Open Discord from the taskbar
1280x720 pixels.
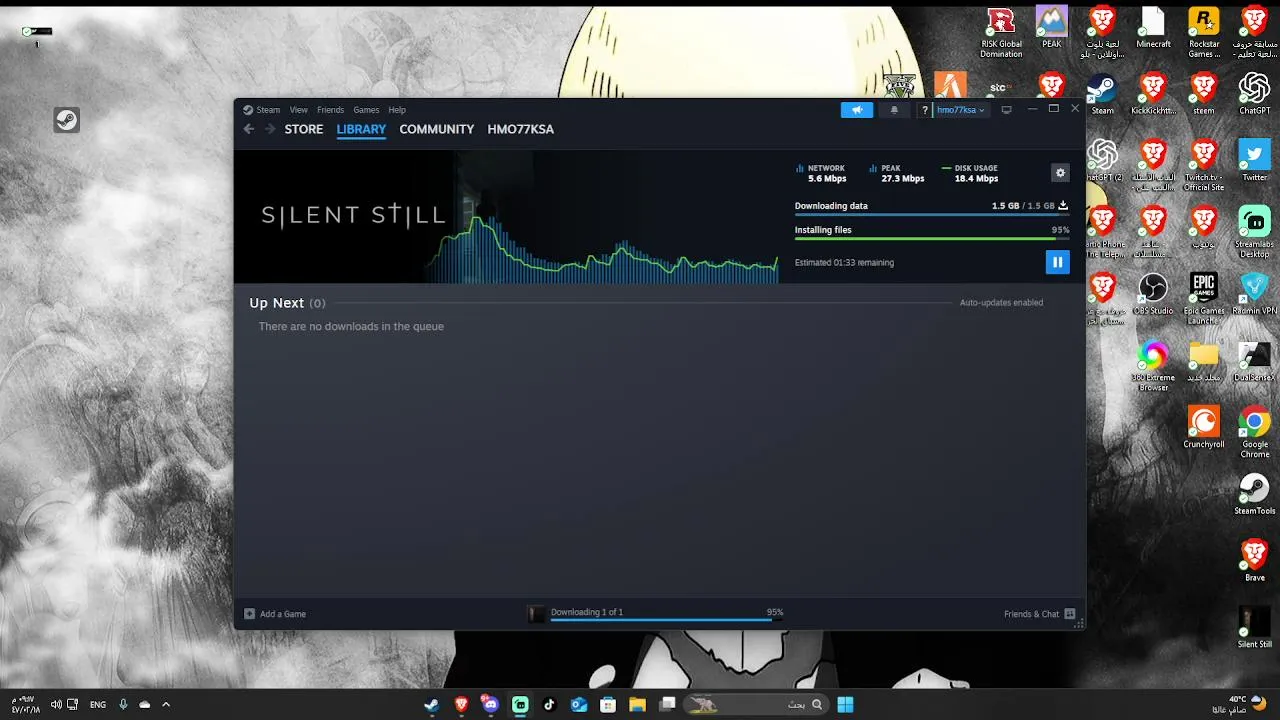coord(490,704)
